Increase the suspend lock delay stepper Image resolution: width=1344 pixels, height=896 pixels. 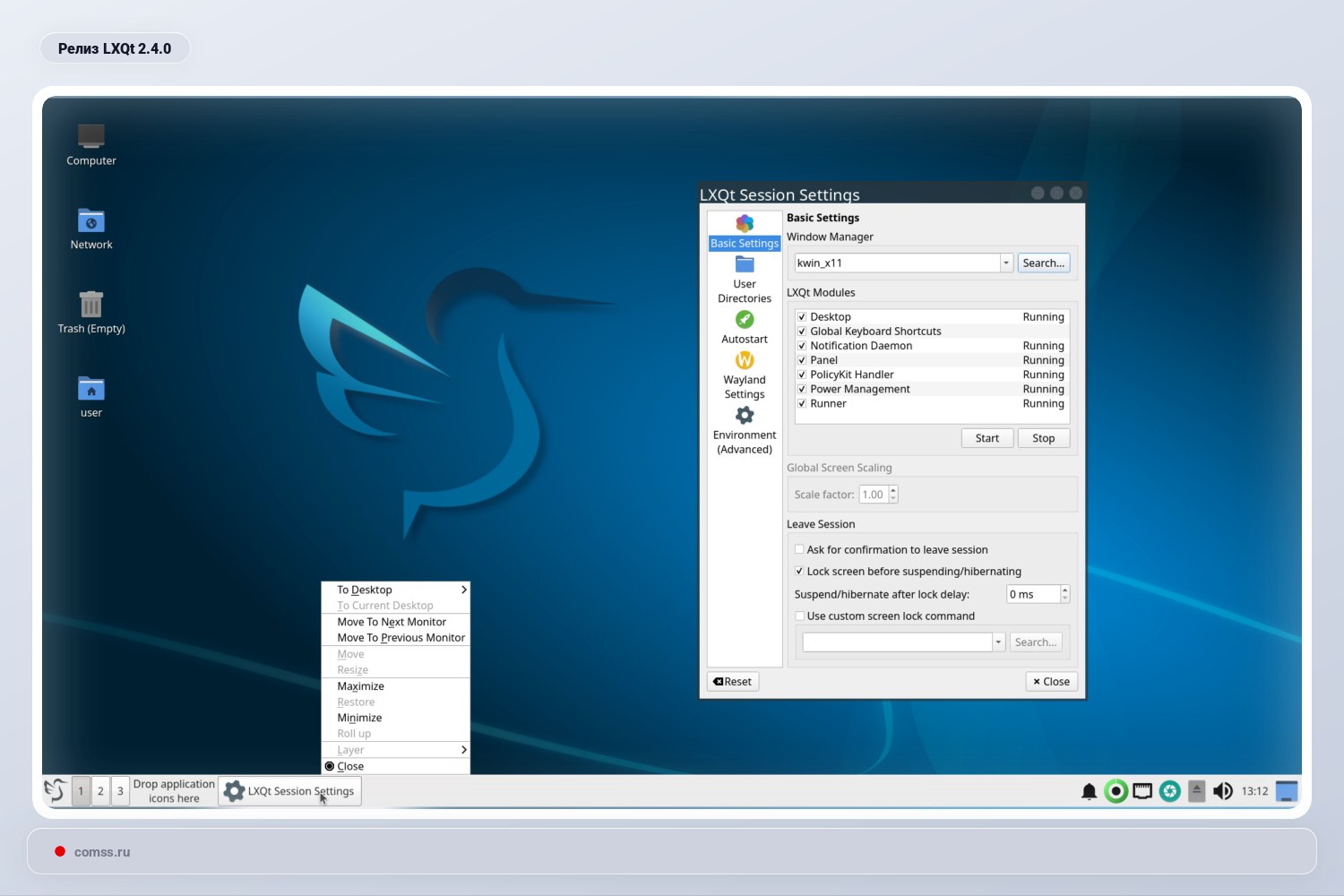tap(1064, 590)
